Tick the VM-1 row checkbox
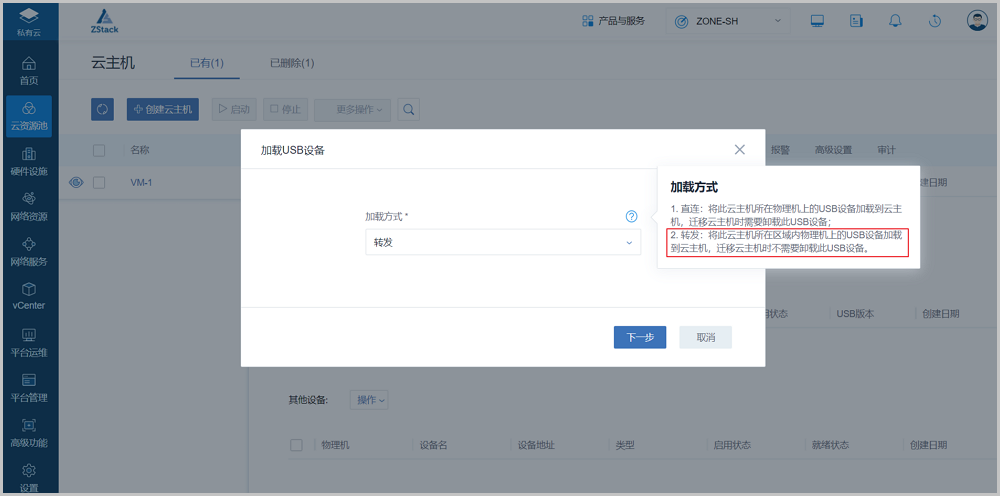 coord(99,182)
